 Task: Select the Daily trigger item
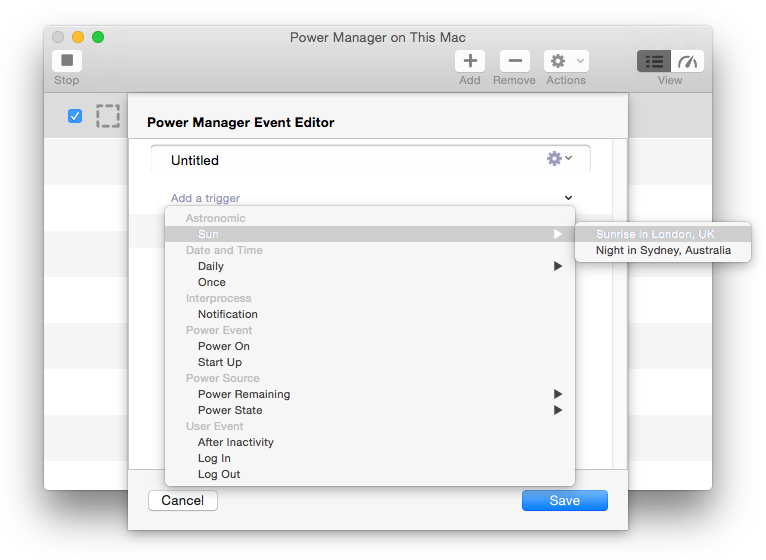(x=370, y=266)
